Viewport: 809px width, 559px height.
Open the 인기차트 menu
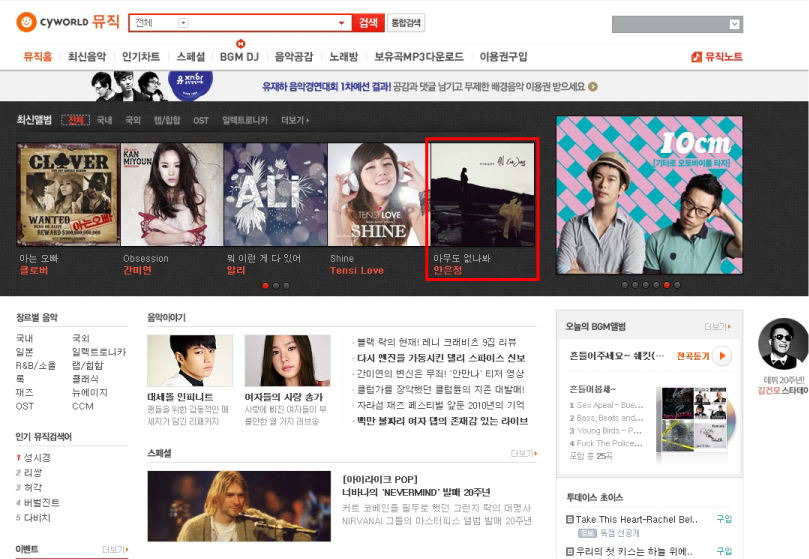tap(141, 57)
